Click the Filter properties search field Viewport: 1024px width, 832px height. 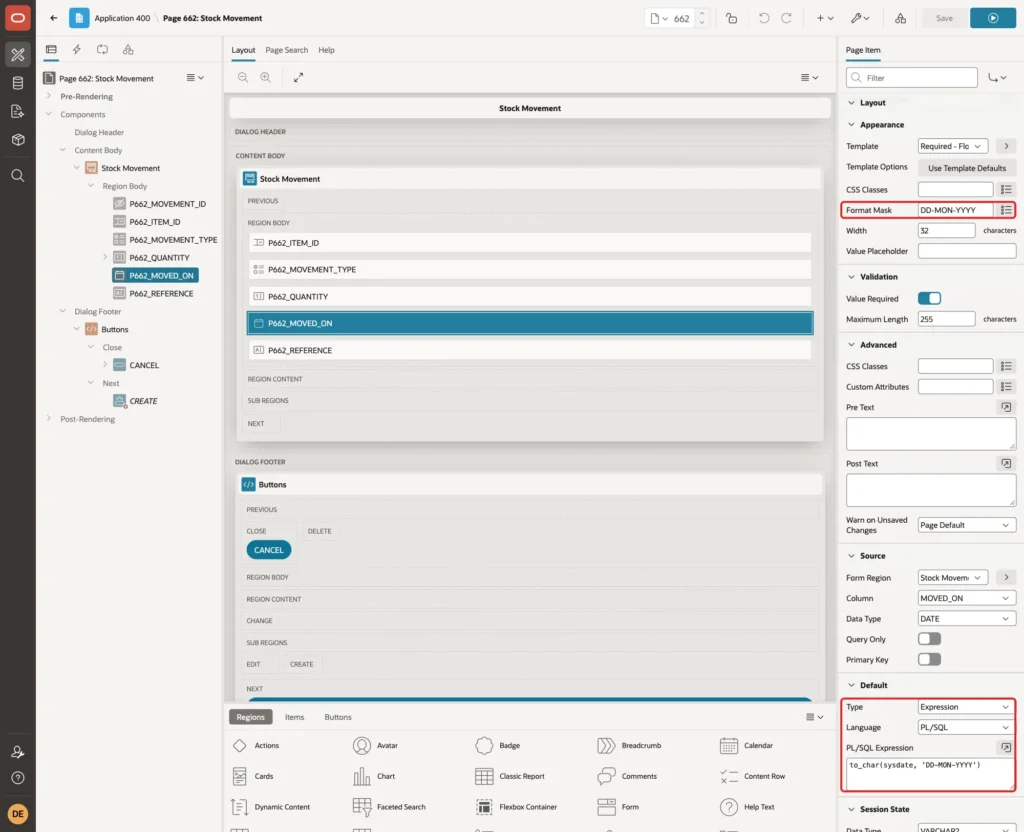(911, 78)
